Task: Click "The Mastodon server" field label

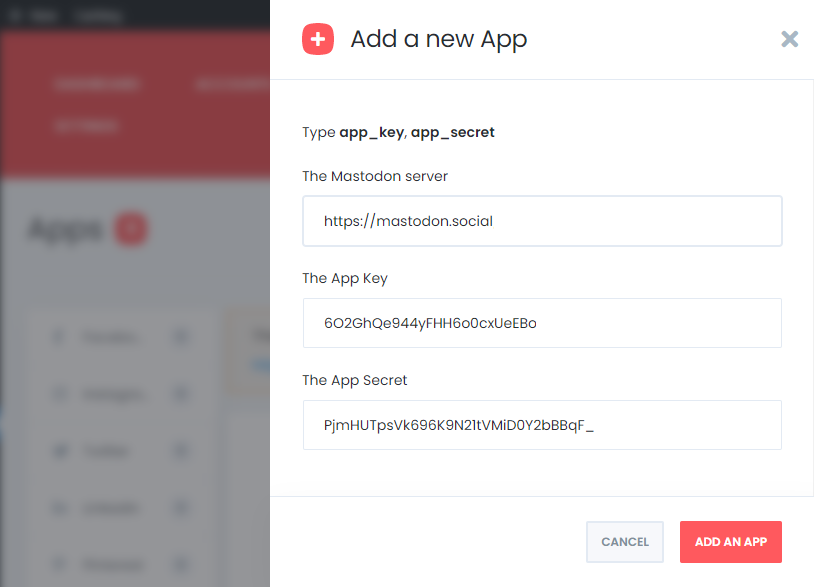Action: [x=375, y=176]
